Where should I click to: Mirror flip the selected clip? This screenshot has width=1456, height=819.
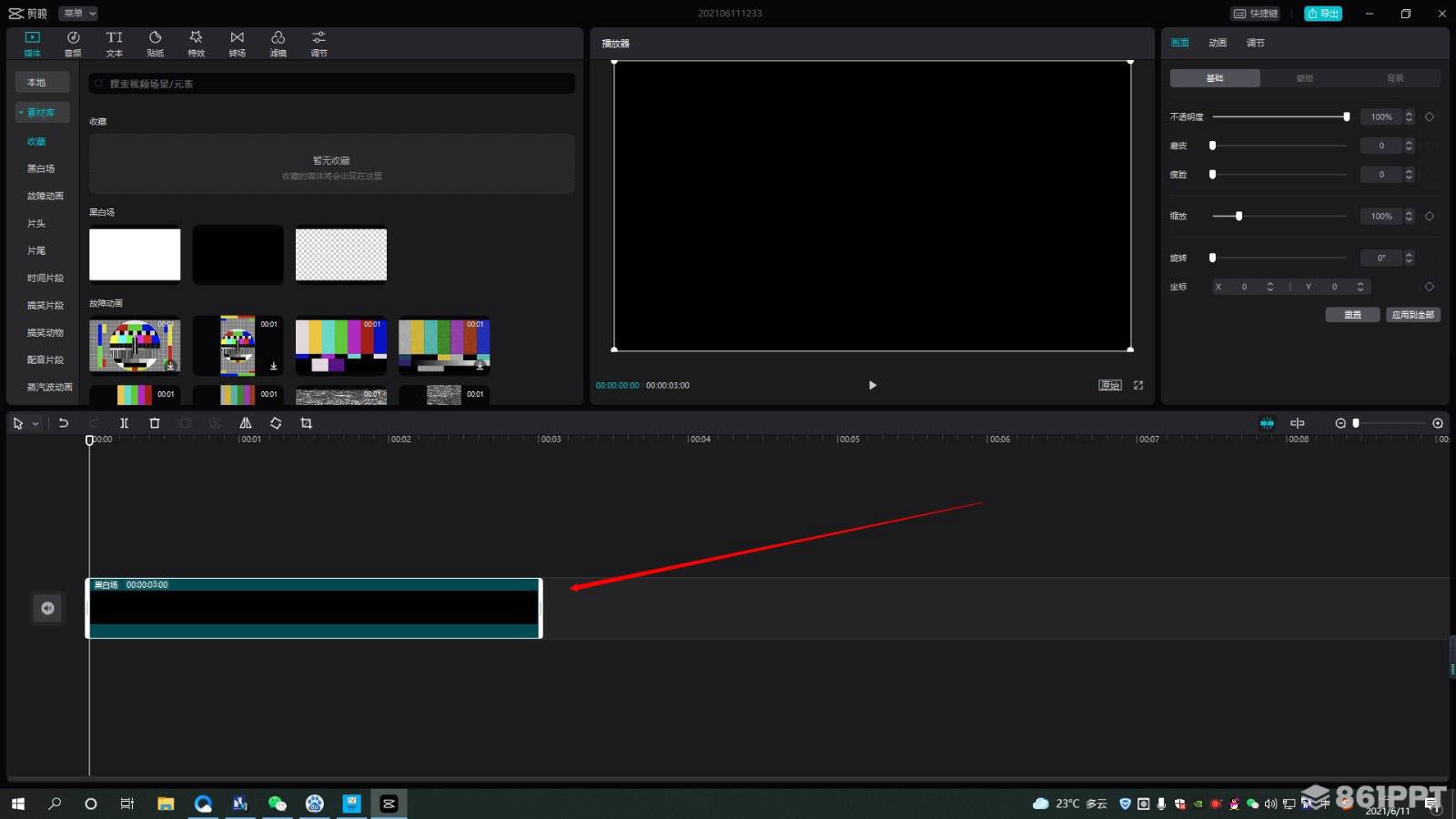point(246,423)
